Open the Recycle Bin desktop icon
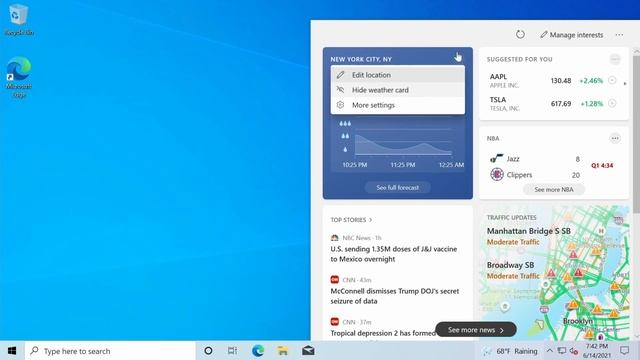This screenshot has height=360, width=640. [x=19, y=19]
